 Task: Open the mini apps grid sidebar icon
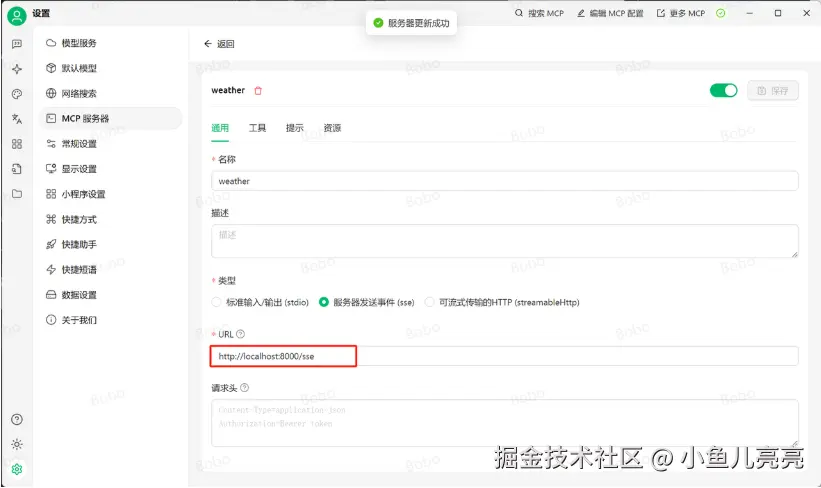coord(17,144)
